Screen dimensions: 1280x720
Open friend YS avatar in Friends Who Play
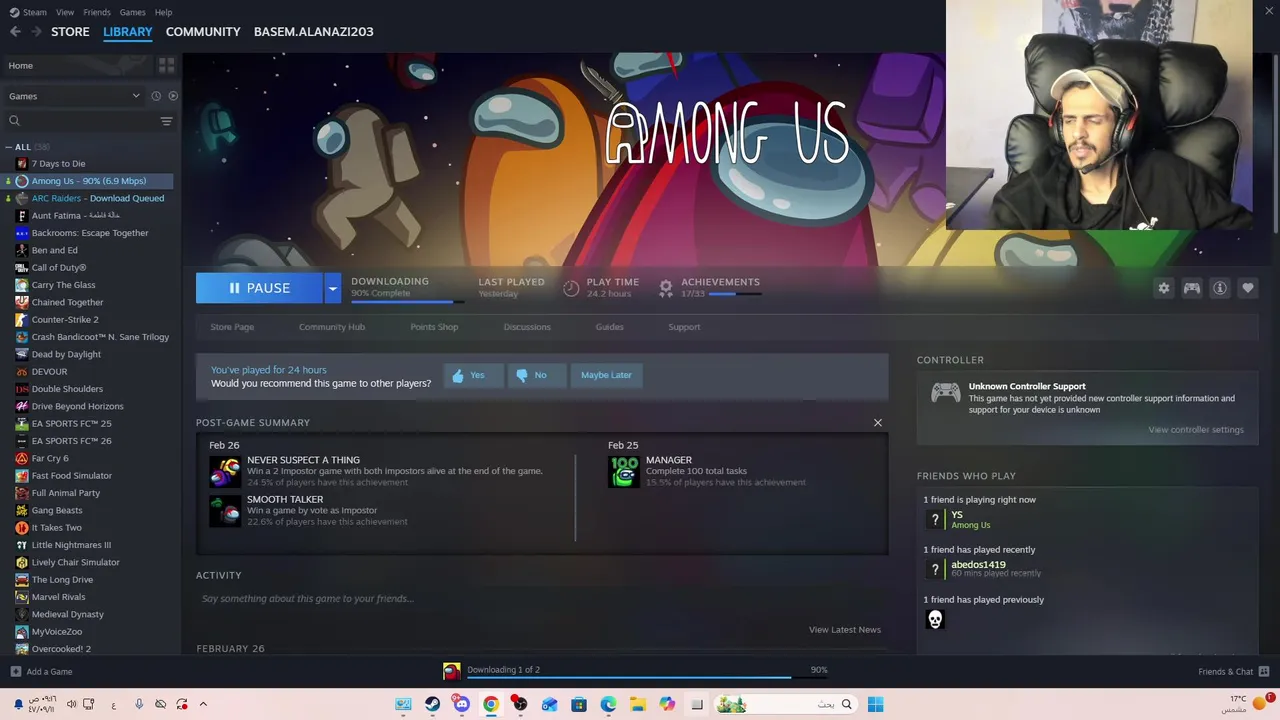[935, 519]
